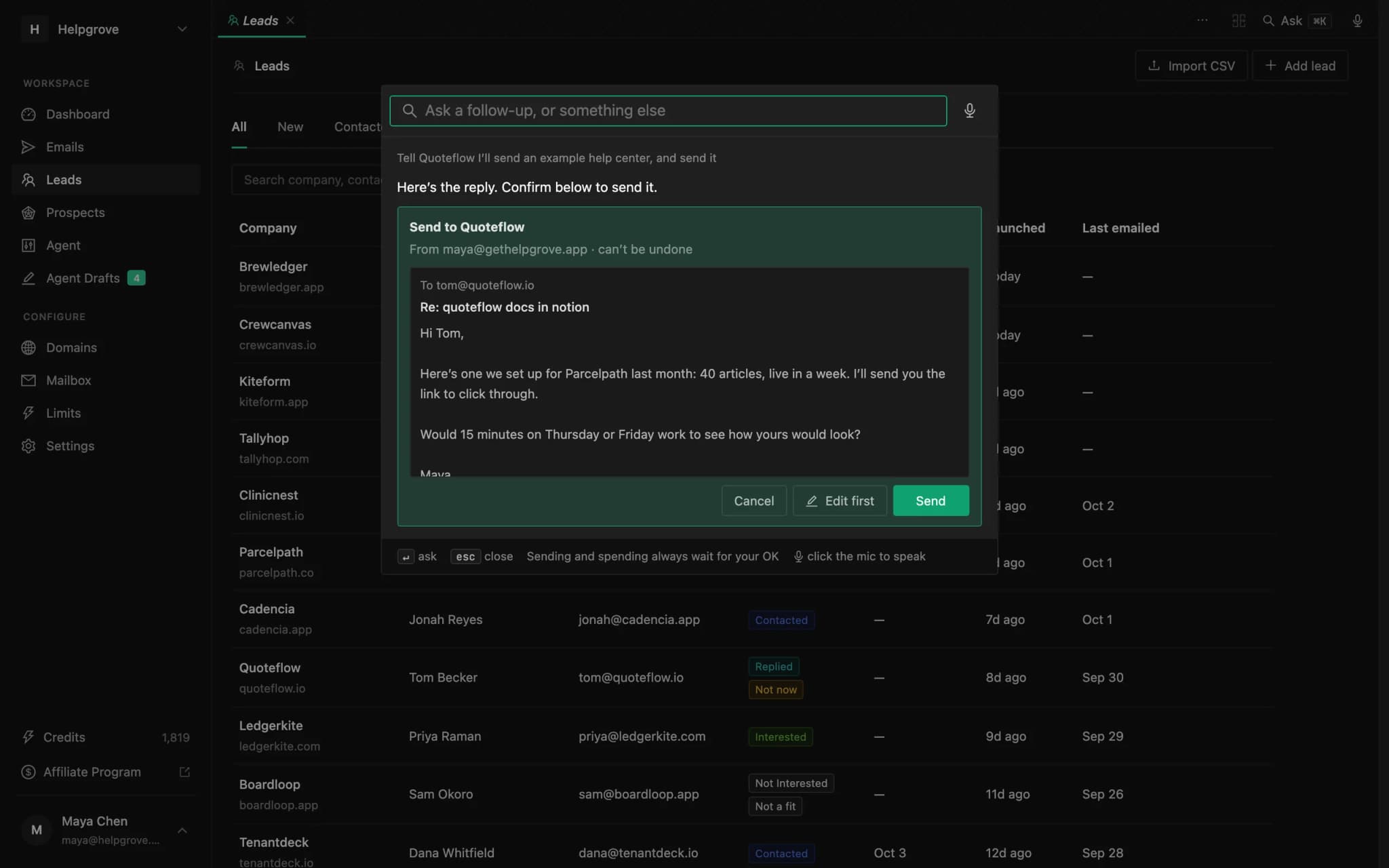Select Leads in the sidebar
1389x868 pixels.
pyautogui.click(x=106, y=180)
